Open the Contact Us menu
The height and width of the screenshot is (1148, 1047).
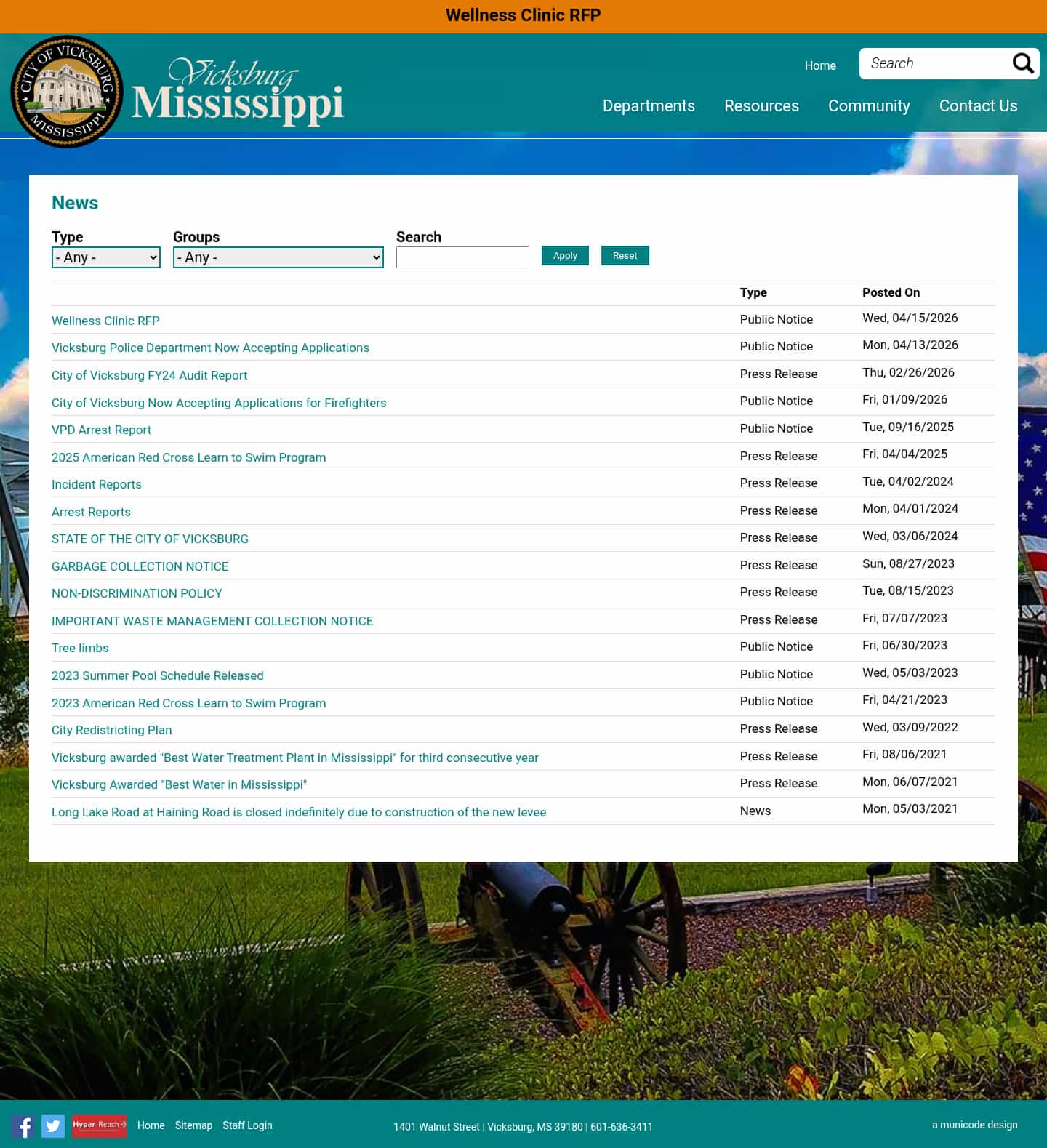tap(978, 106)
